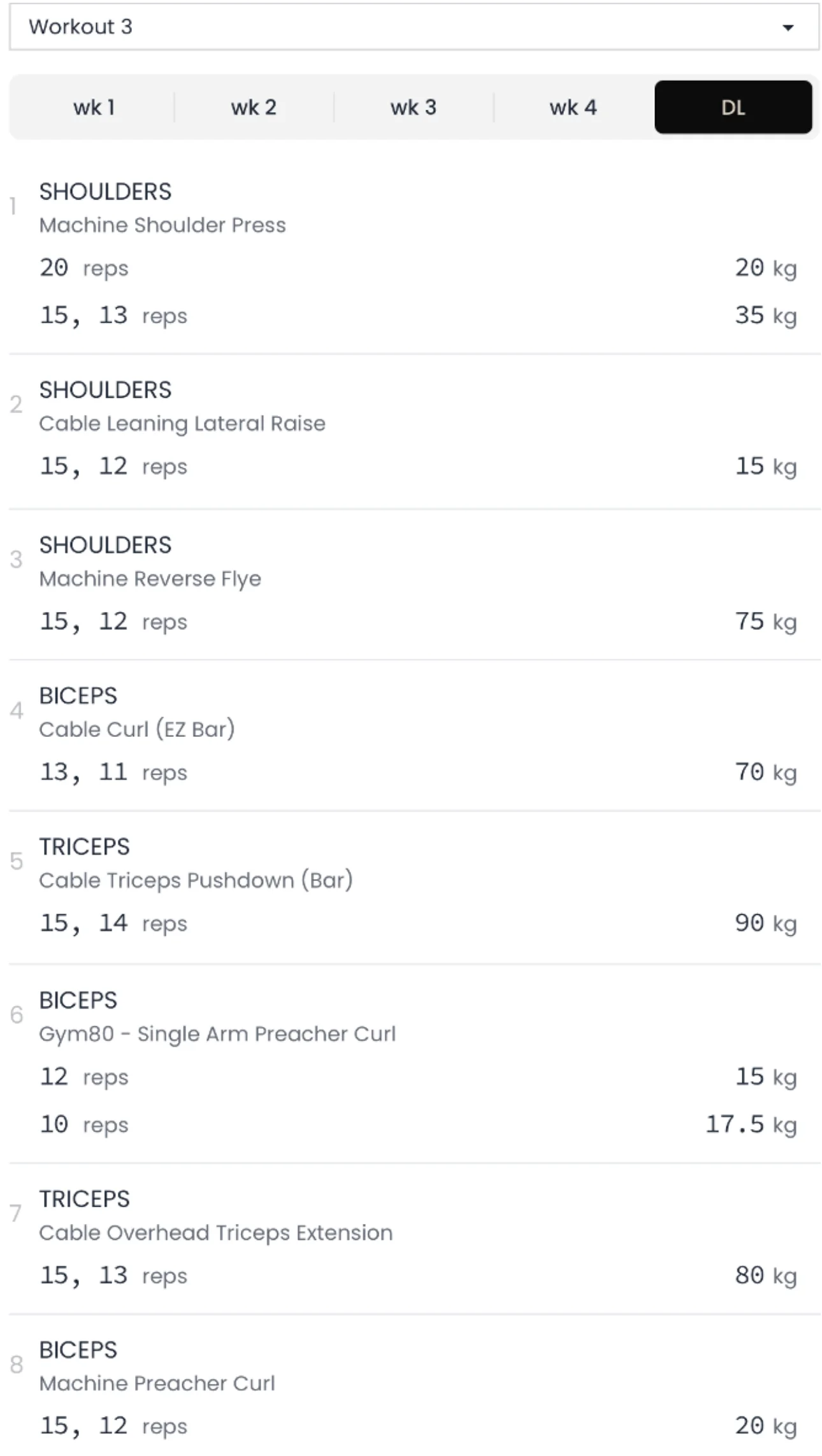
Task: Select the DL deload tab
Action: 733,107
